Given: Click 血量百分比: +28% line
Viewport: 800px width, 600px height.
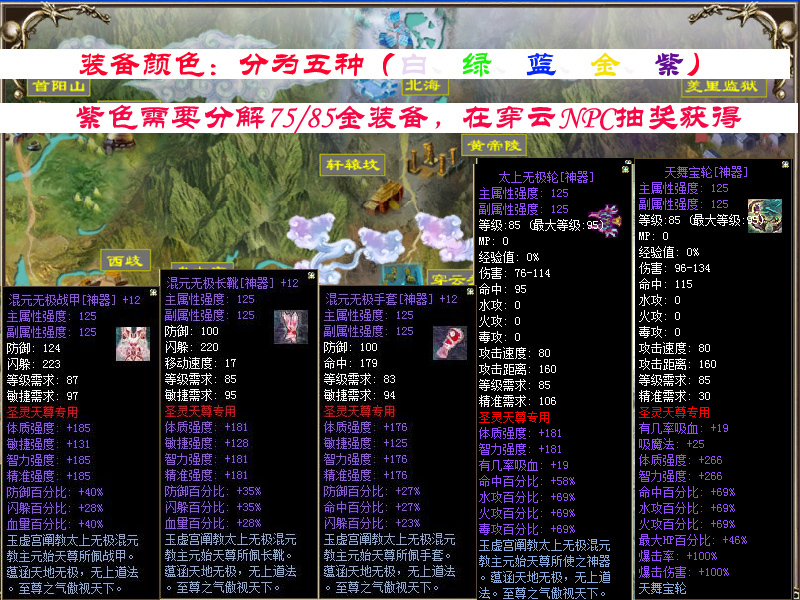Looking at the screenshot, I should coord(213,523).
